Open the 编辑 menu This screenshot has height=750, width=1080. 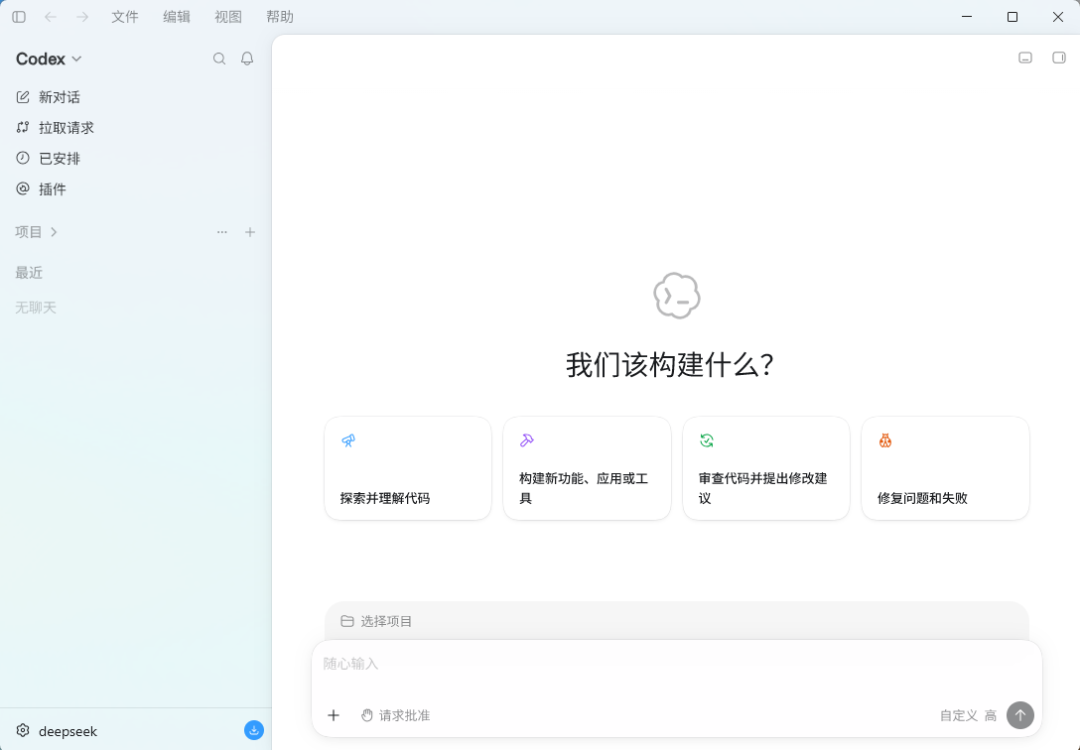coord(176,17)
